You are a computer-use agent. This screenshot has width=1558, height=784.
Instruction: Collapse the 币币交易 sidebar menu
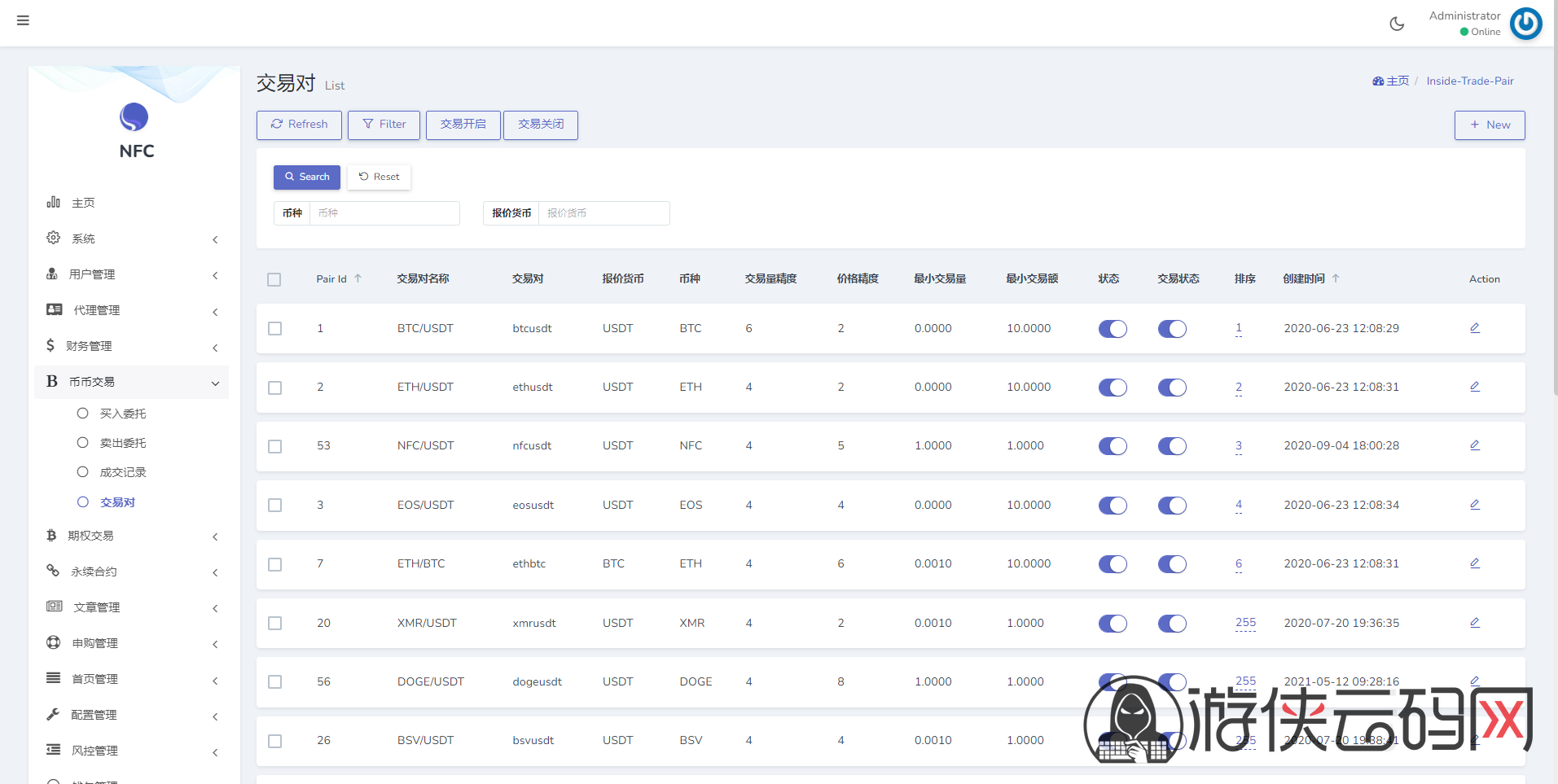(x=131, y=382)
